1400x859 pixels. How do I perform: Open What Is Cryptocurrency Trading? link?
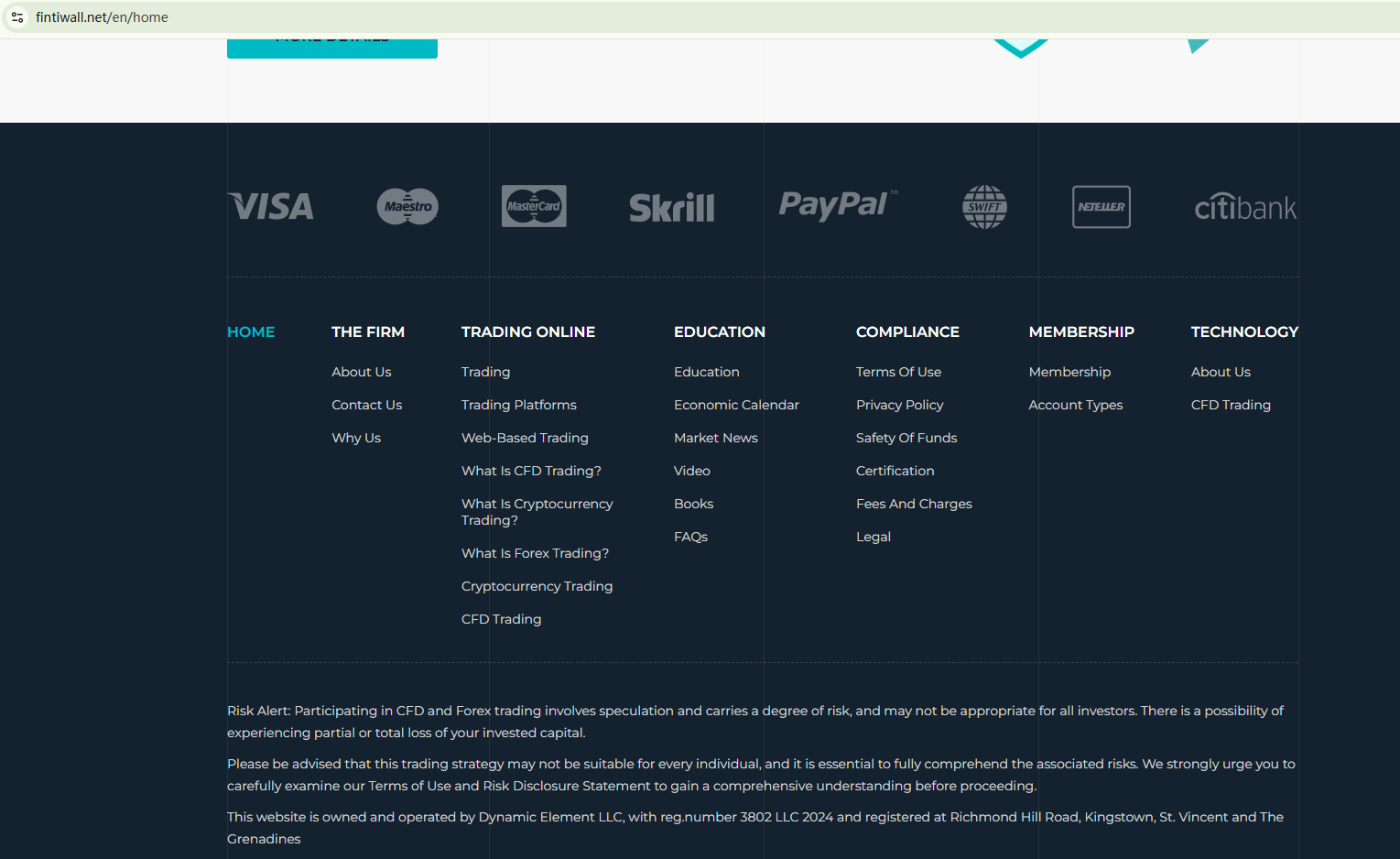[x=537, y=512]
